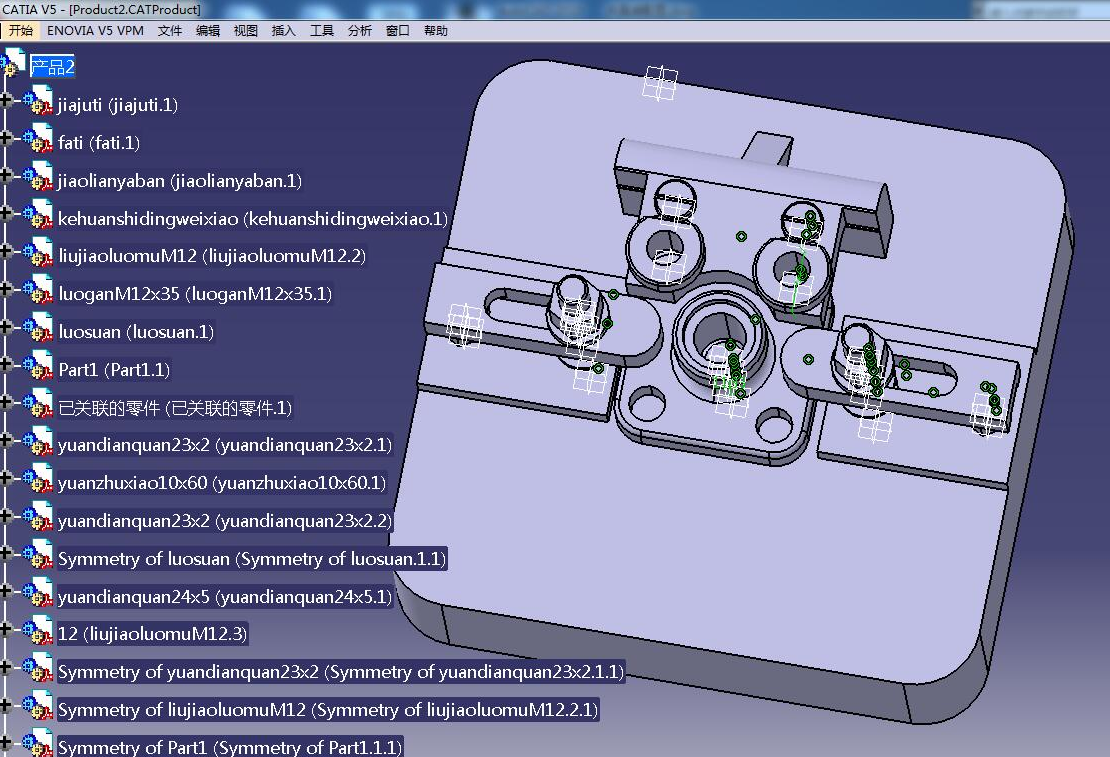Select yuandianquan23x2 (yuandianquan23x2.2) label
This screenshot has width=1110, height=757.
224,521
